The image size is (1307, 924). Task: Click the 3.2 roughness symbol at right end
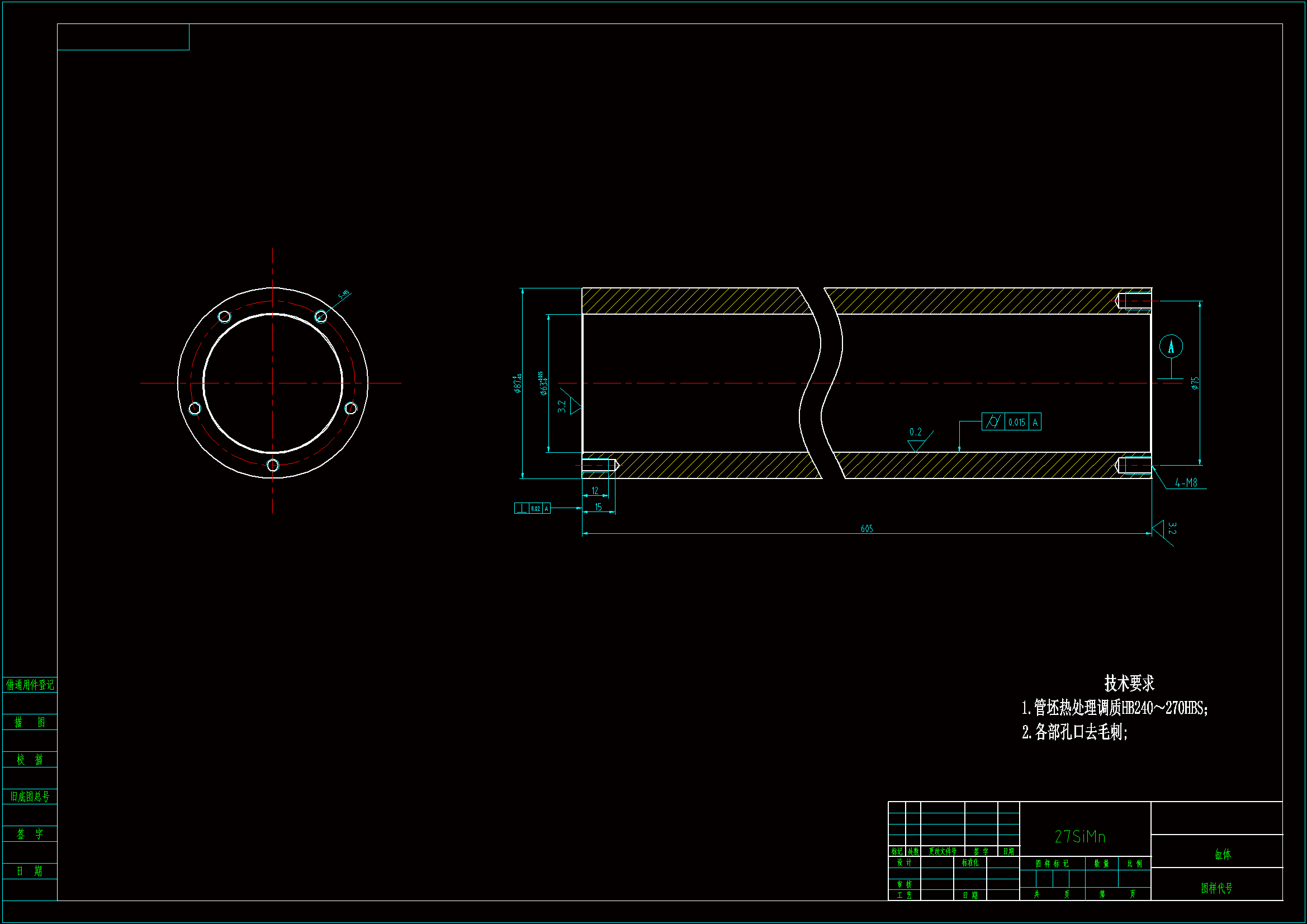(1164, 529)
